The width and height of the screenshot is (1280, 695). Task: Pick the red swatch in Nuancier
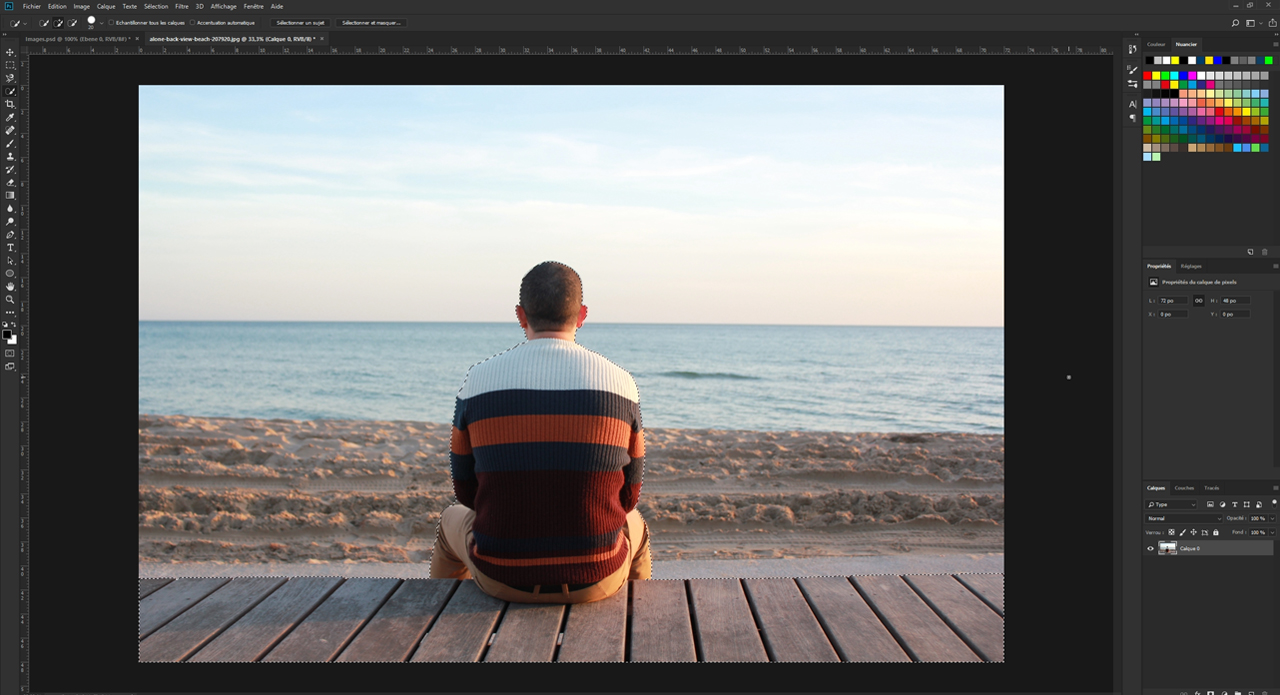[1147, 76]
